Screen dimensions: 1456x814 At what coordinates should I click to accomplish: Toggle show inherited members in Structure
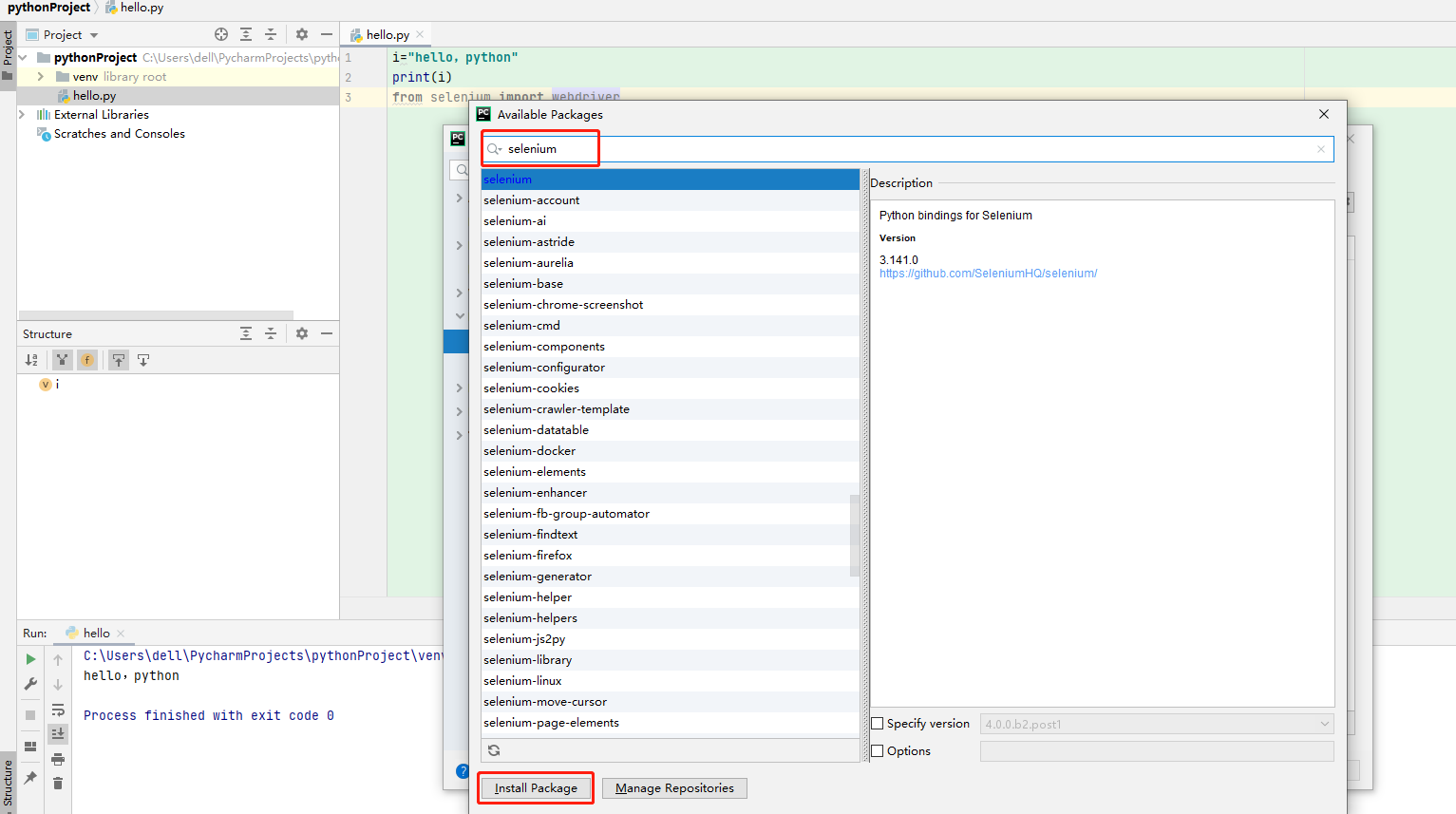click(62, 360)
